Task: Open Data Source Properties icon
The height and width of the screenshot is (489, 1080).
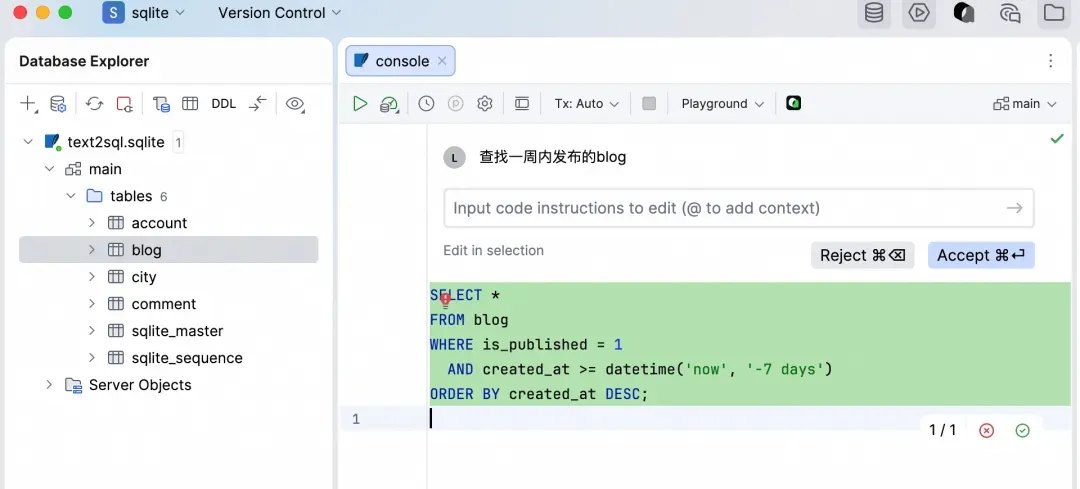Action: point(58,104)
